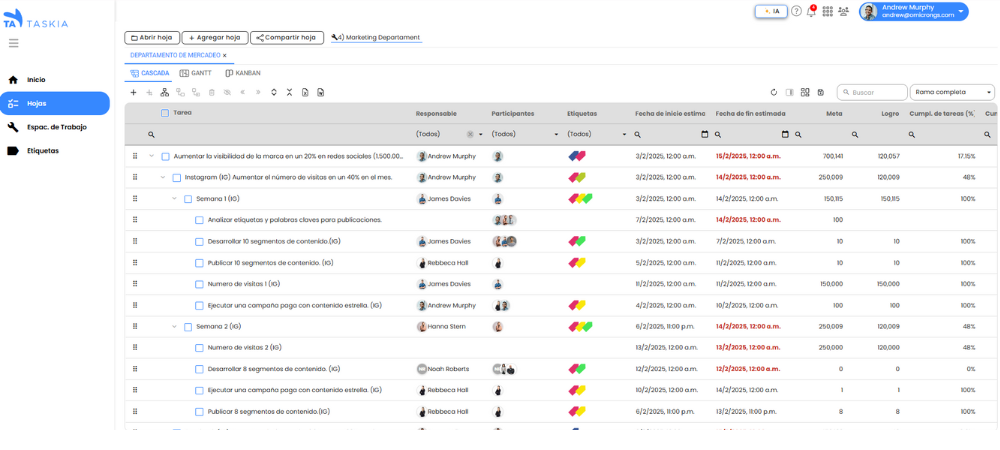The image size is (1000, 450).
Task: Click the hierarchy tree toolbar icon
Action: [164, 92]
